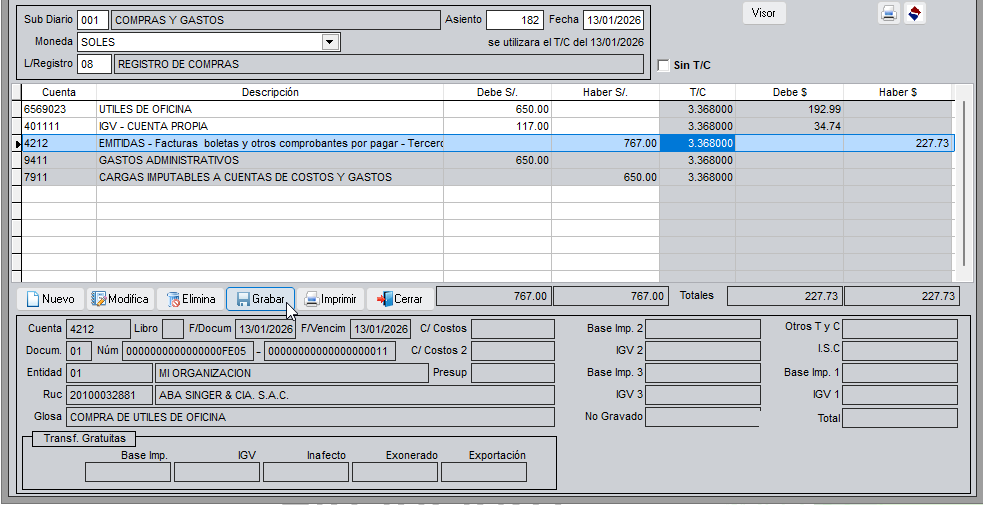Click lower Cuenta field 4212
Viewport: 983px width, 505px height.
tap(98, 329)
